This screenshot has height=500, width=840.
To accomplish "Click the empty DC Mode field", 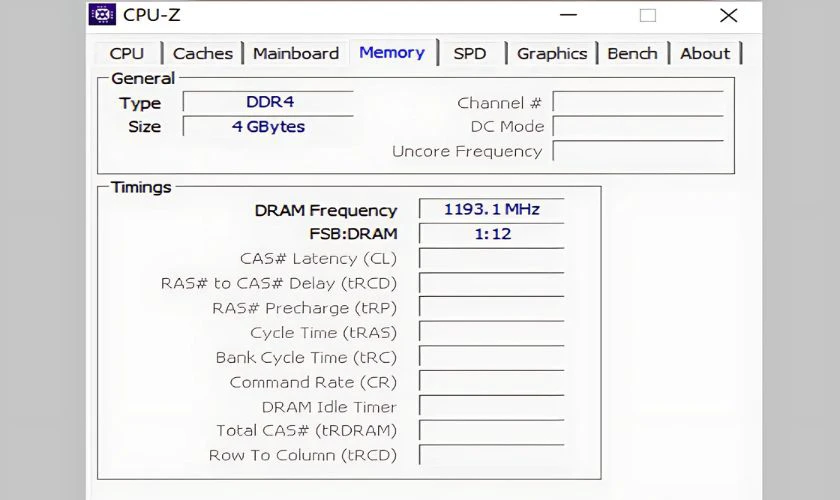I will 638,126.
